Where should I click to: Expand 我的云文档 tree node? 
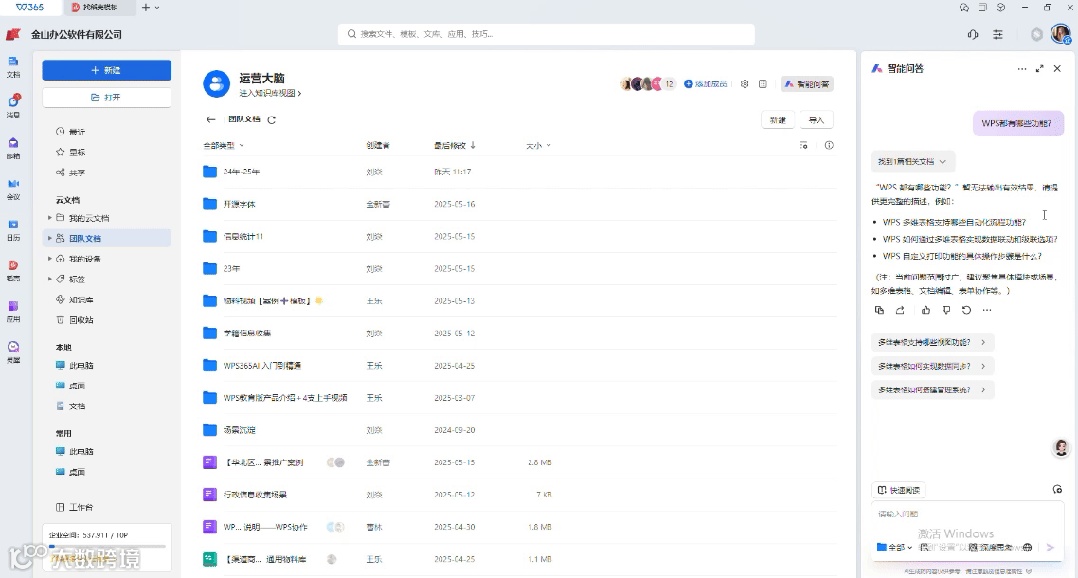pyautogui.click(x=50, y=218)
